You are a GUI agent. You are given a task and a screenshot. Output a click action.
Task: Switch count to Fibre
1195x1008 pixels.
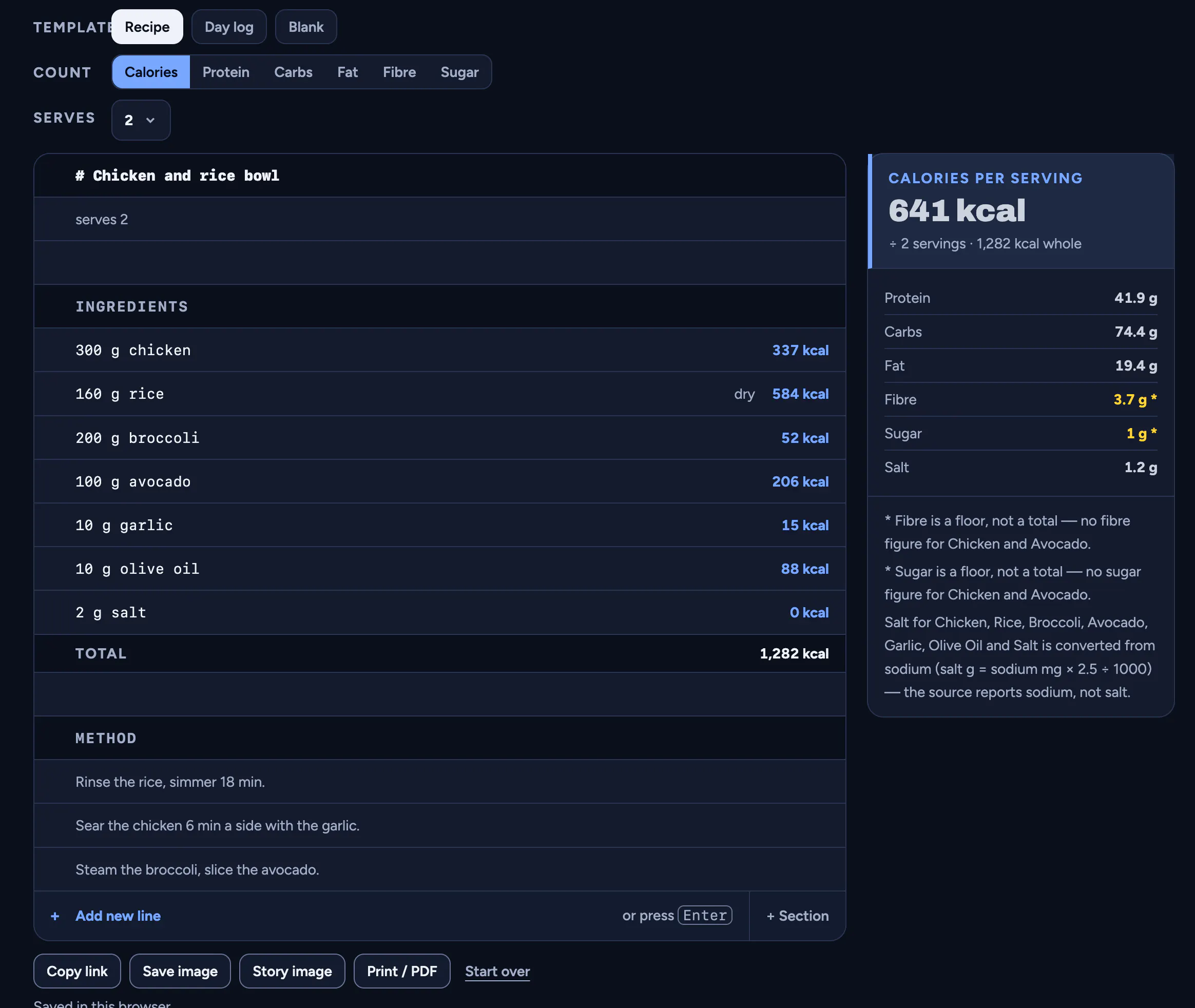(x=399, y=72)
